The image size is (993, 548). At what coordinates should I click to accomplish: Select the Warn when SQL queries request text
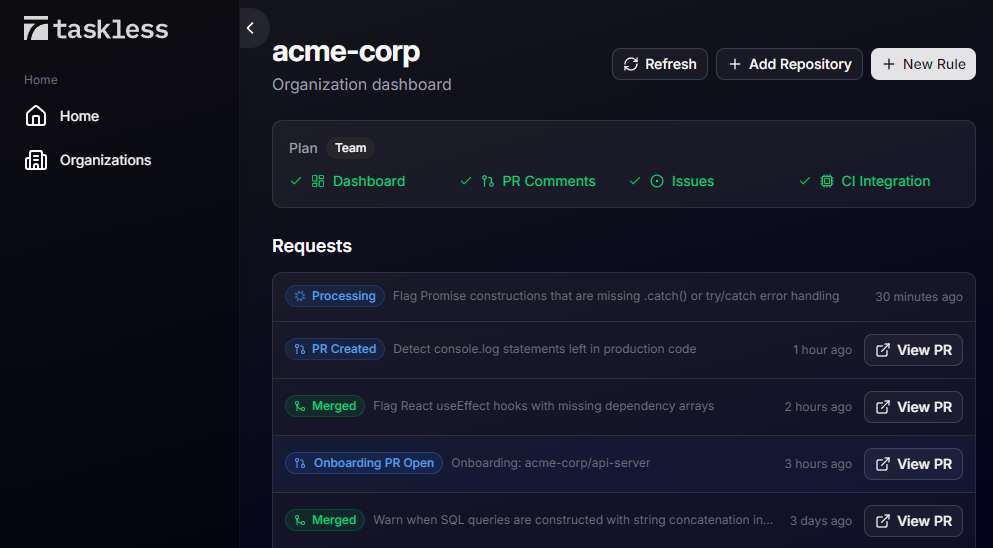click(573, 520)
